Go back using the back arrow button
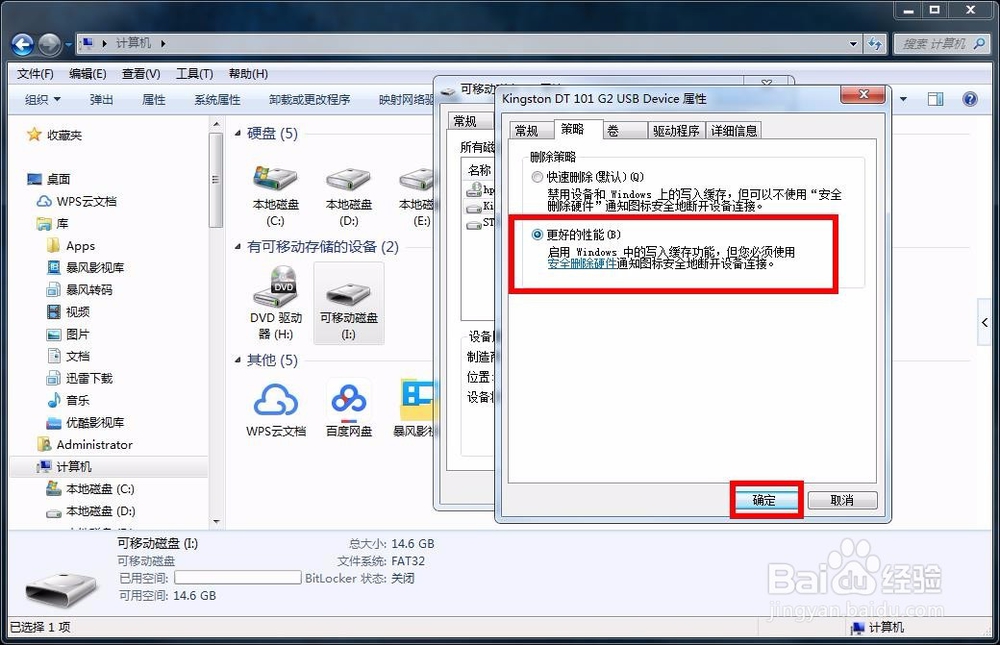This screenshot has width=1000, height=645. 23,45
